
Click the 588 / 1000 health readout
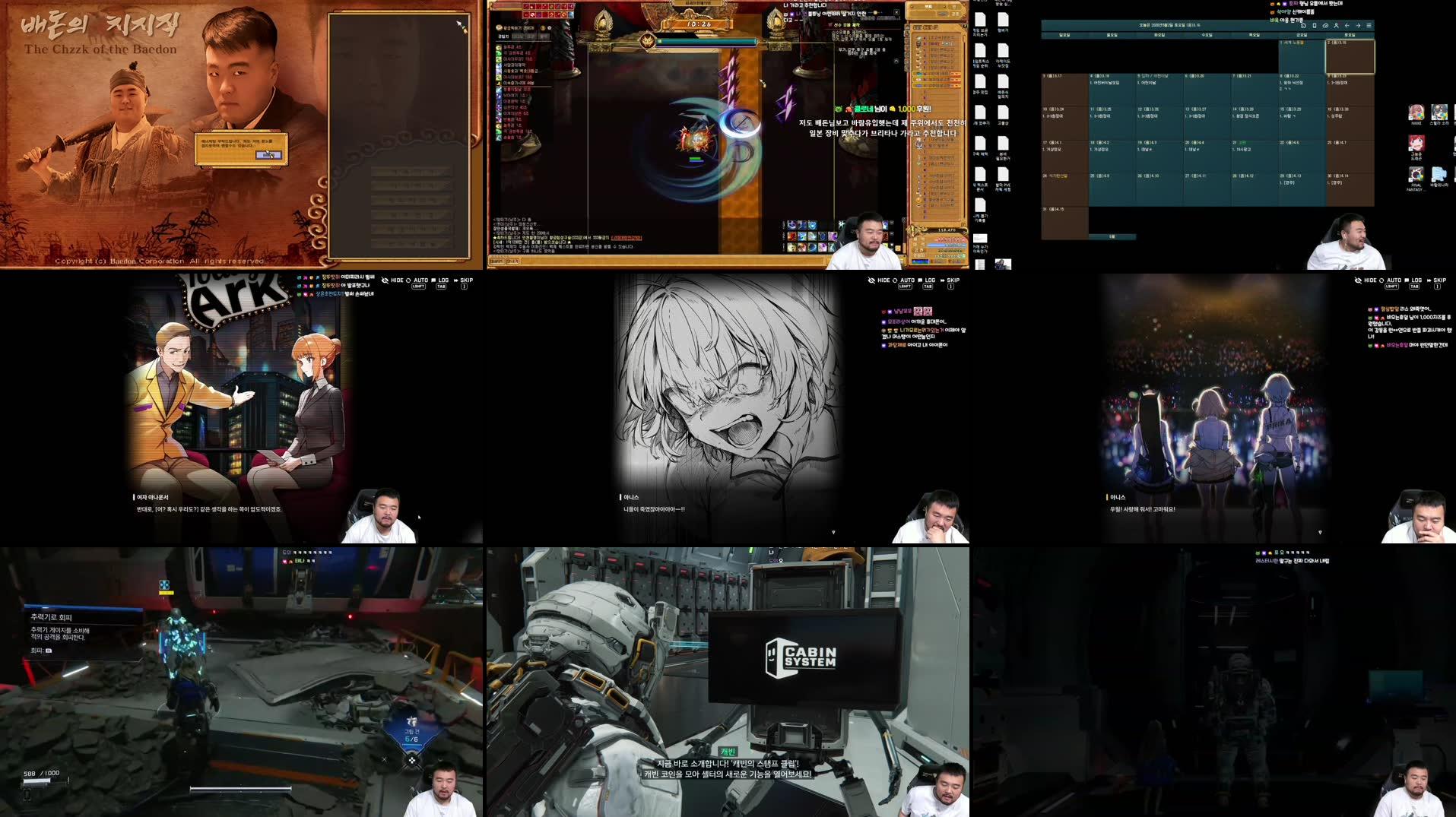click(x=41, y=773)
